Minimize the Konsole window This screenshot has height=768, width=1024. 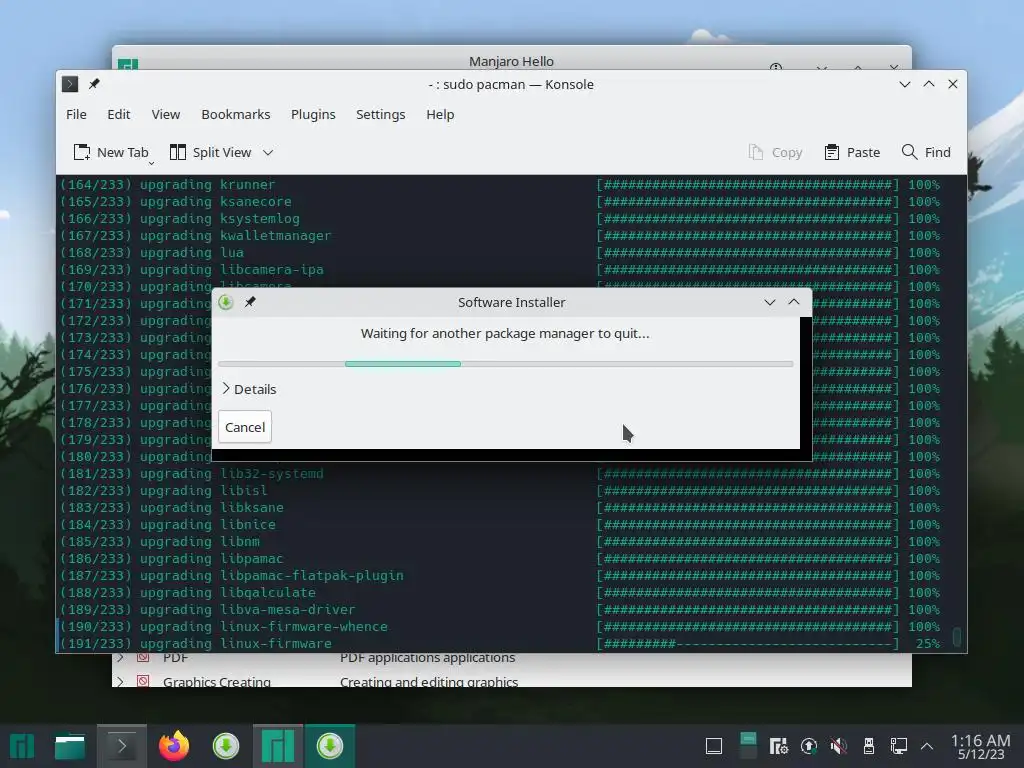905,84
